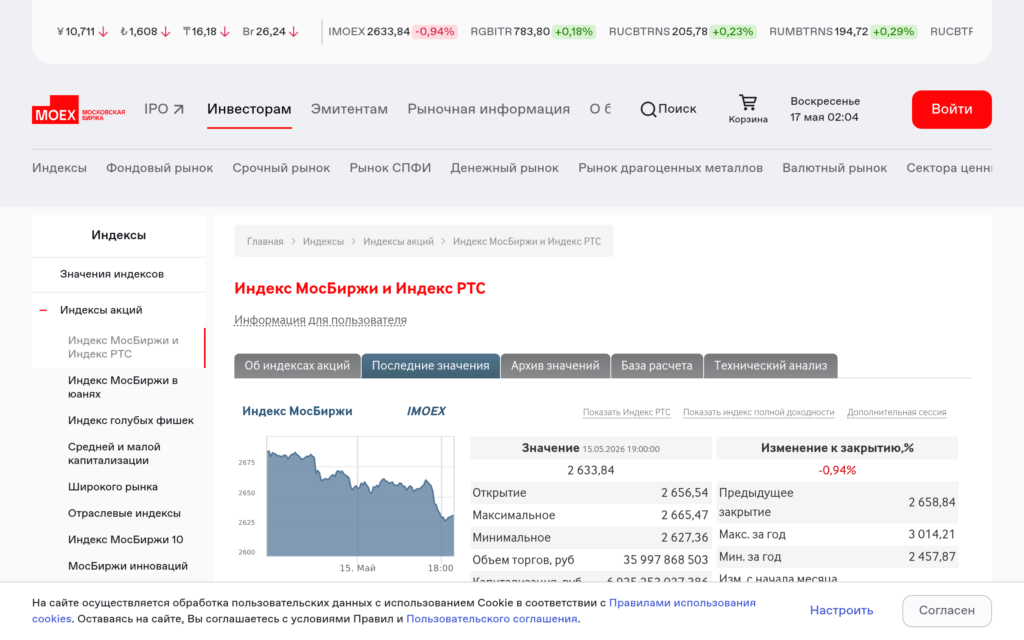Click the IMOEX ticker quote
The width and height of the screenshot is (1024, 640).
pos(392,31)
